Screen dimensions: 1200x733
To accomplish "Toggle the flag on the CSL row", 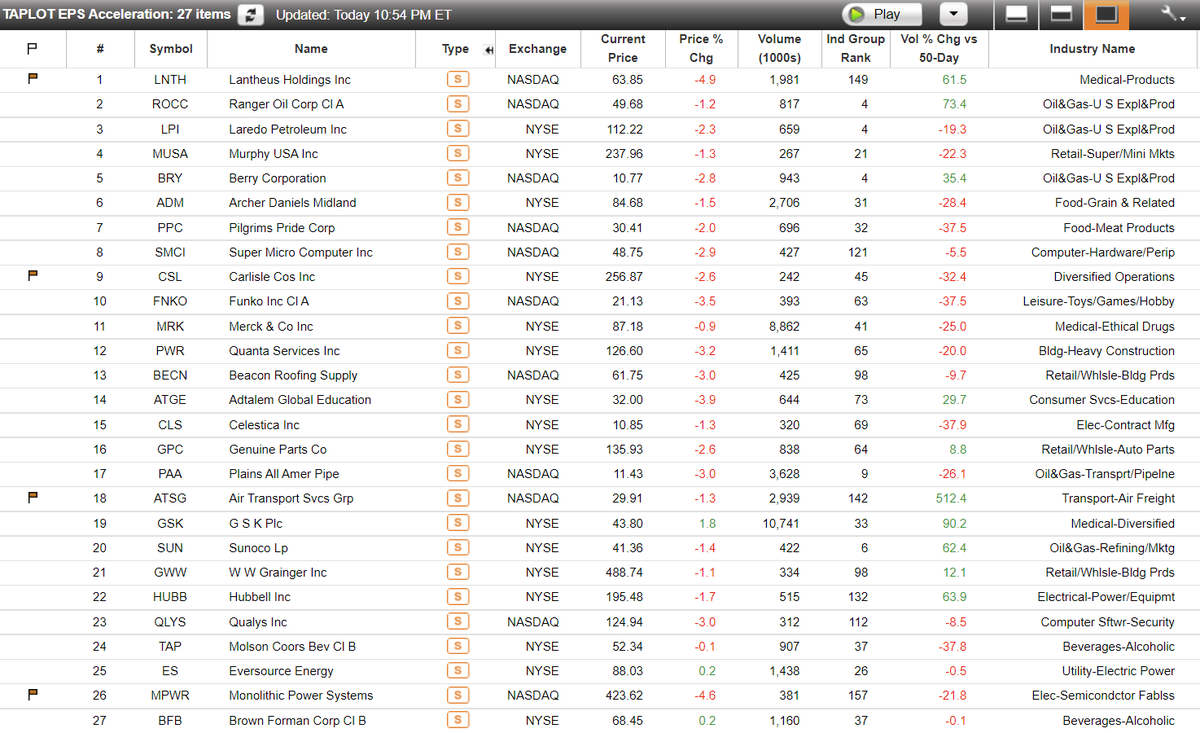I will point(32,275).
